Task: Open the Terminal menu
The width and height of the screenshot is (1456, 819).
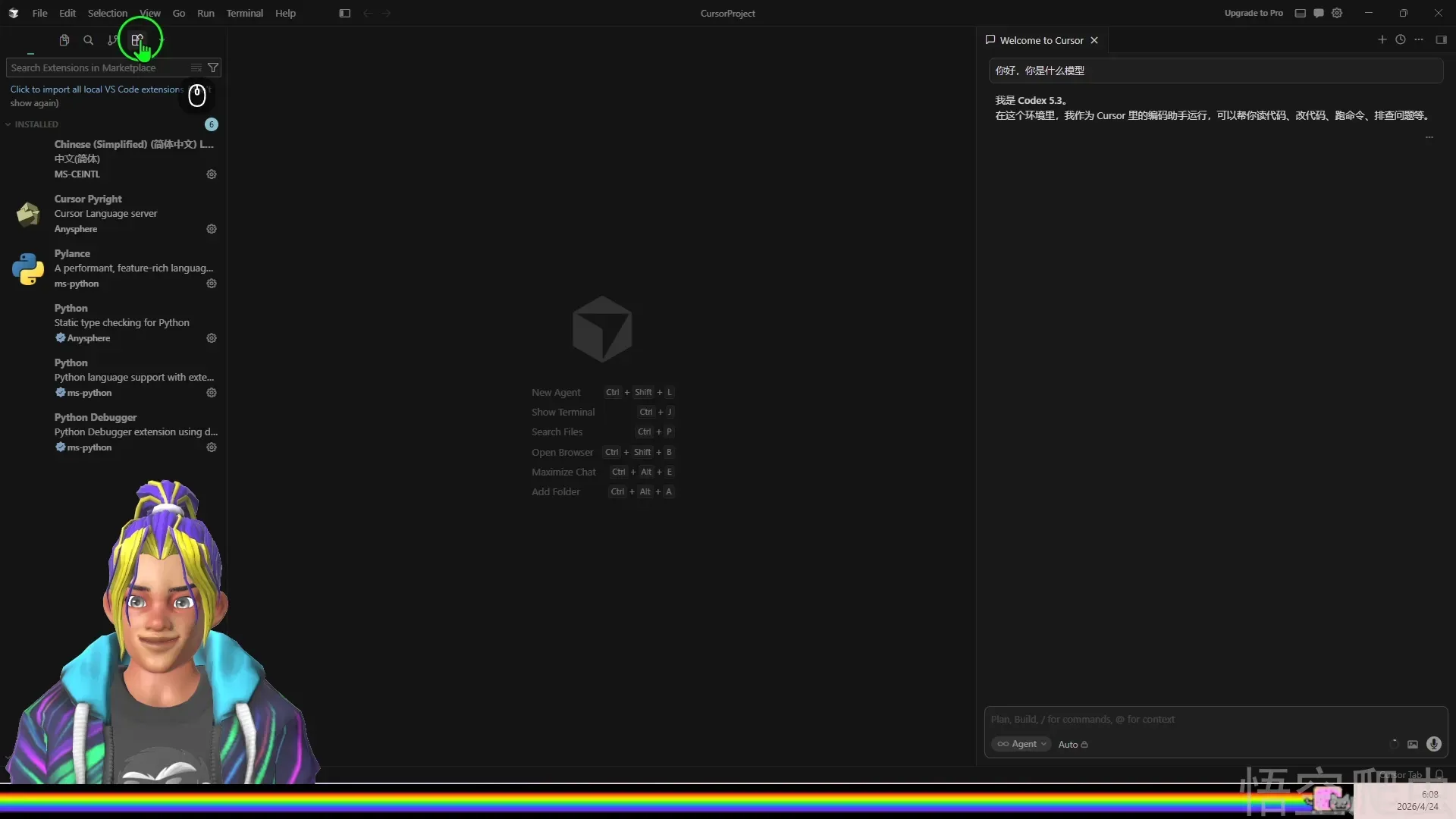Action: pos(244,13)
